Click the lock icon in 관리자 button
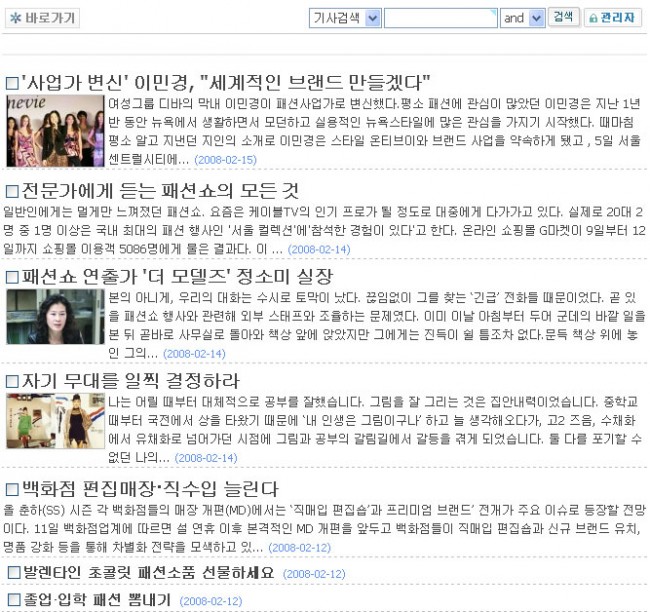This screenshot has width=650, height=612. pyautogui.click(x=593, y=19)
